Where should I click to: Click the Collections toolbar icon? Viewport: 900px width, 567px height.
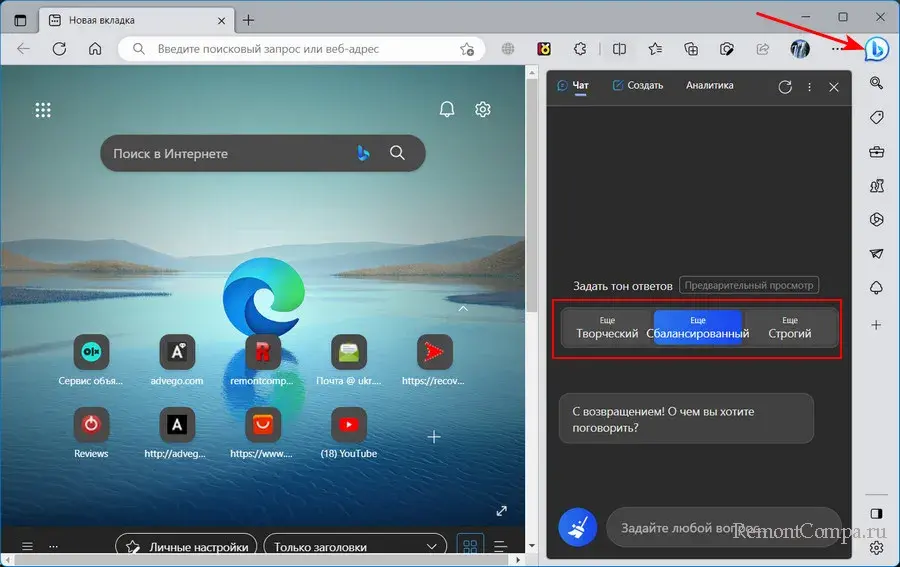coord(691,49)
